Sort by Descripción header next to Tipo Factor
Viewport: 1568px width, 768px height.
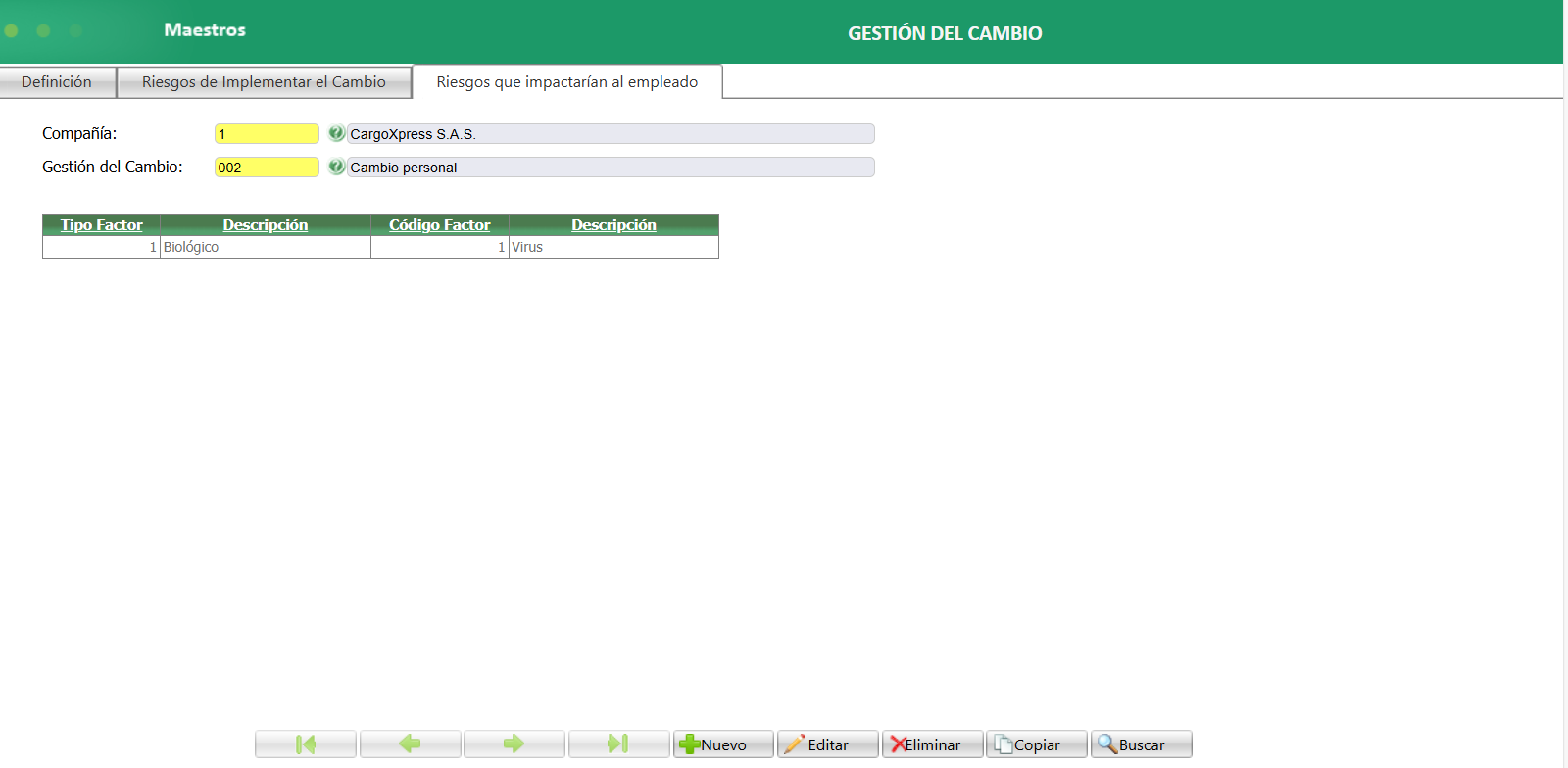(266, 225)
